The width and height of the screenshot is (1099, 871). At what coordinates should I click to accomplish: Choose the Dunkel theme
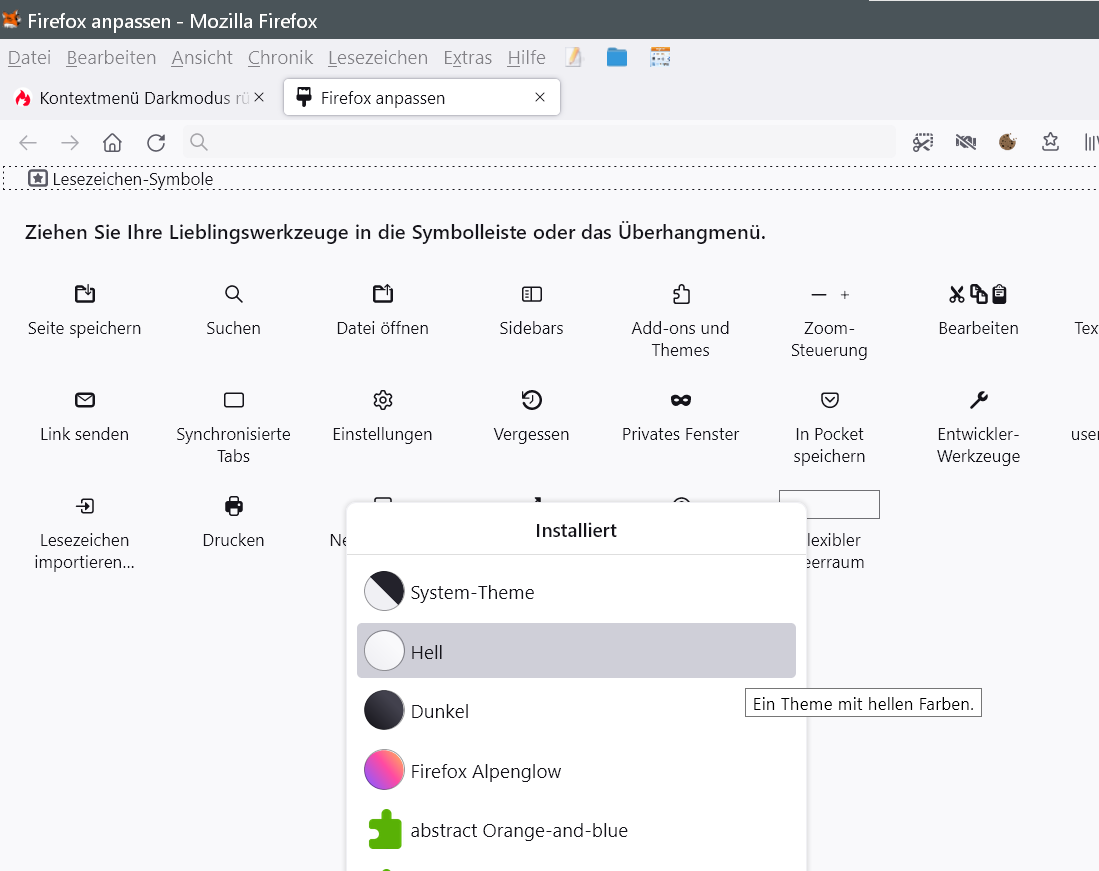coord(440,711)
